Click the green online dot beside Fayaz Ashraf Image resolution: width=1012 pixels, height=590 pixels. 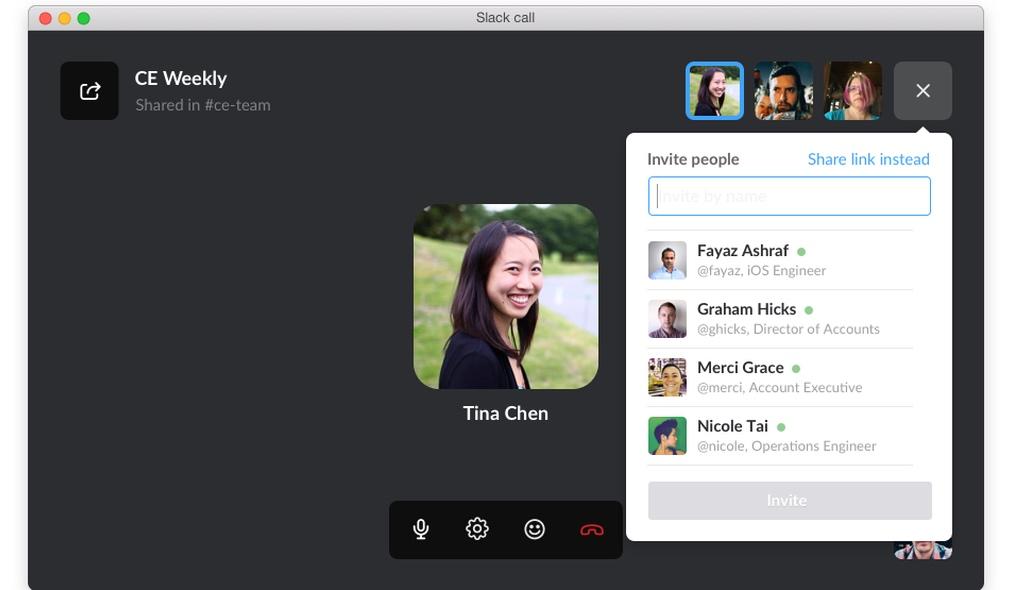[799, 250]
